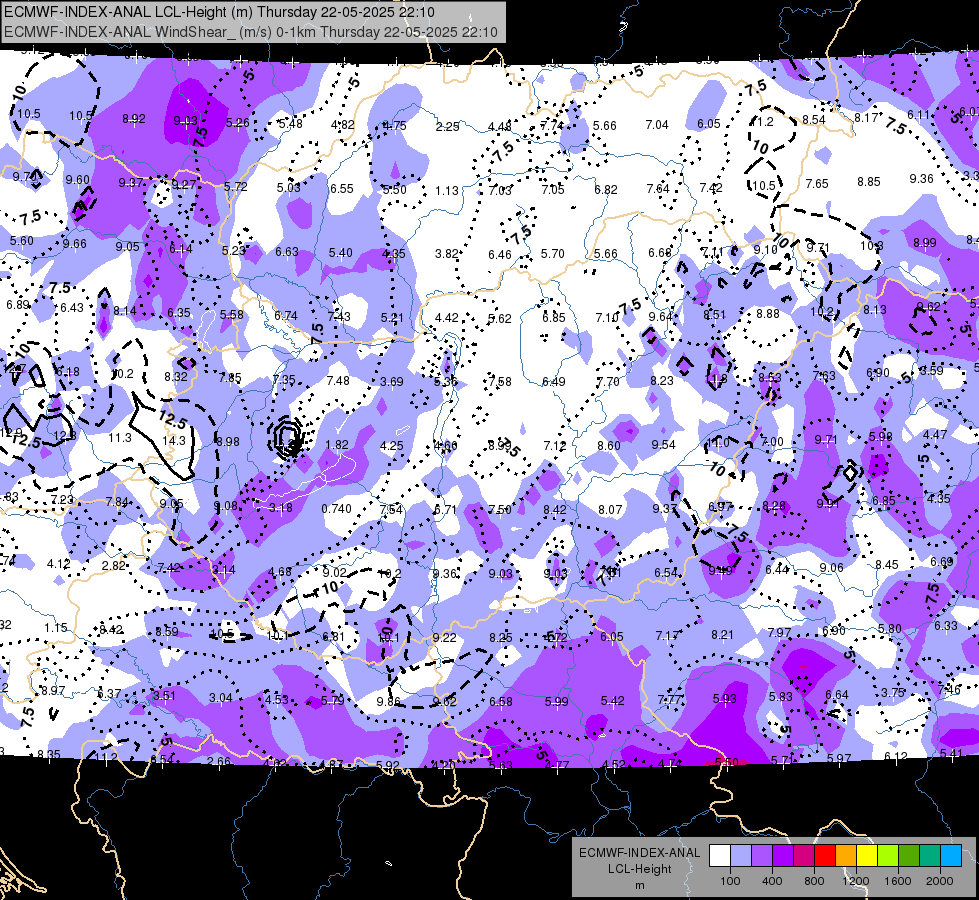The height and width of the screenshot is (900, 979).
Task: Click the map value 3.59
Action: (x=932, y=370)
